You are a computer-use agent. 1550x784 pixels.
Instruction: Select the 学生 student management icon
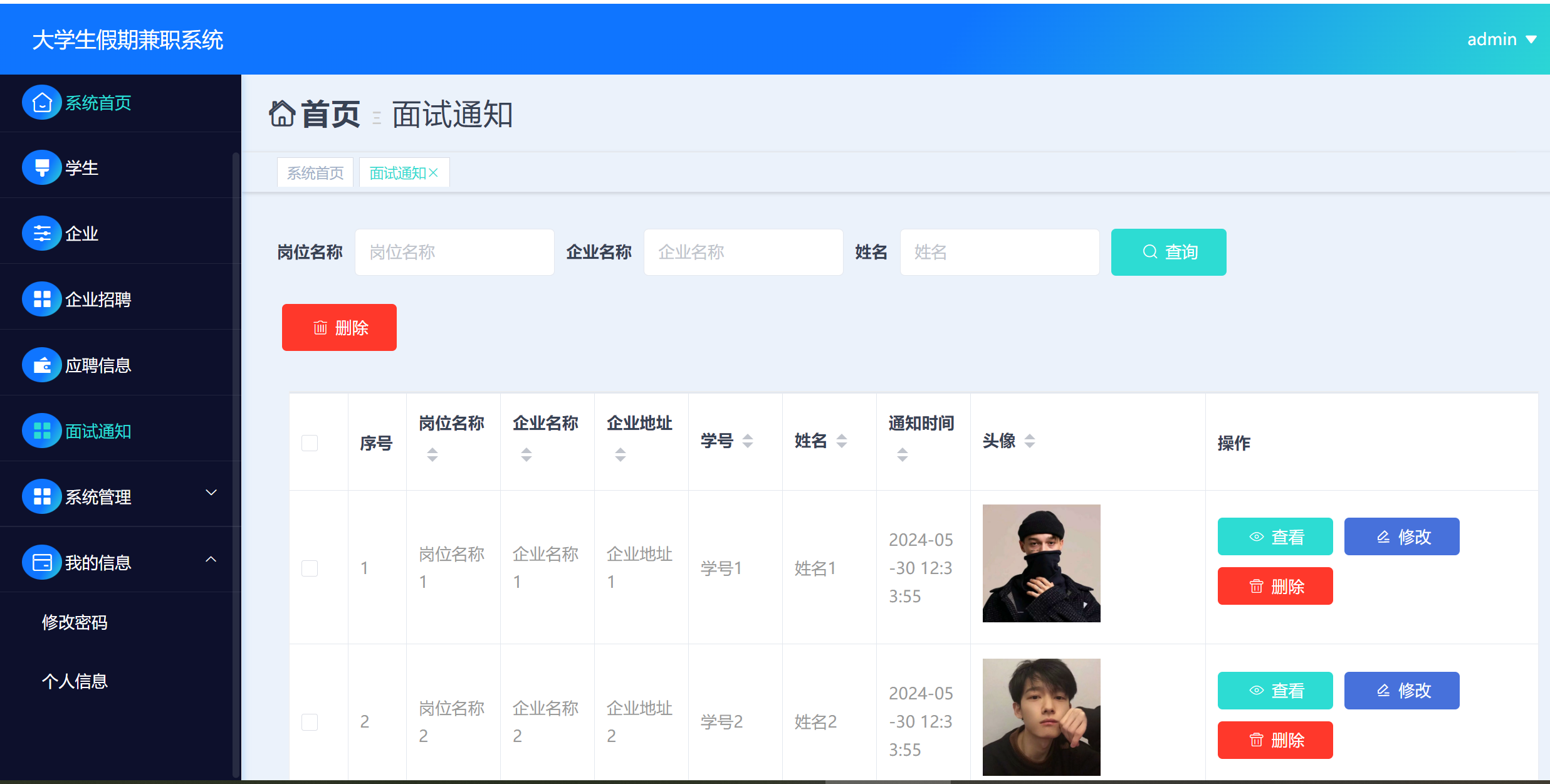click(x=41, y=167)
